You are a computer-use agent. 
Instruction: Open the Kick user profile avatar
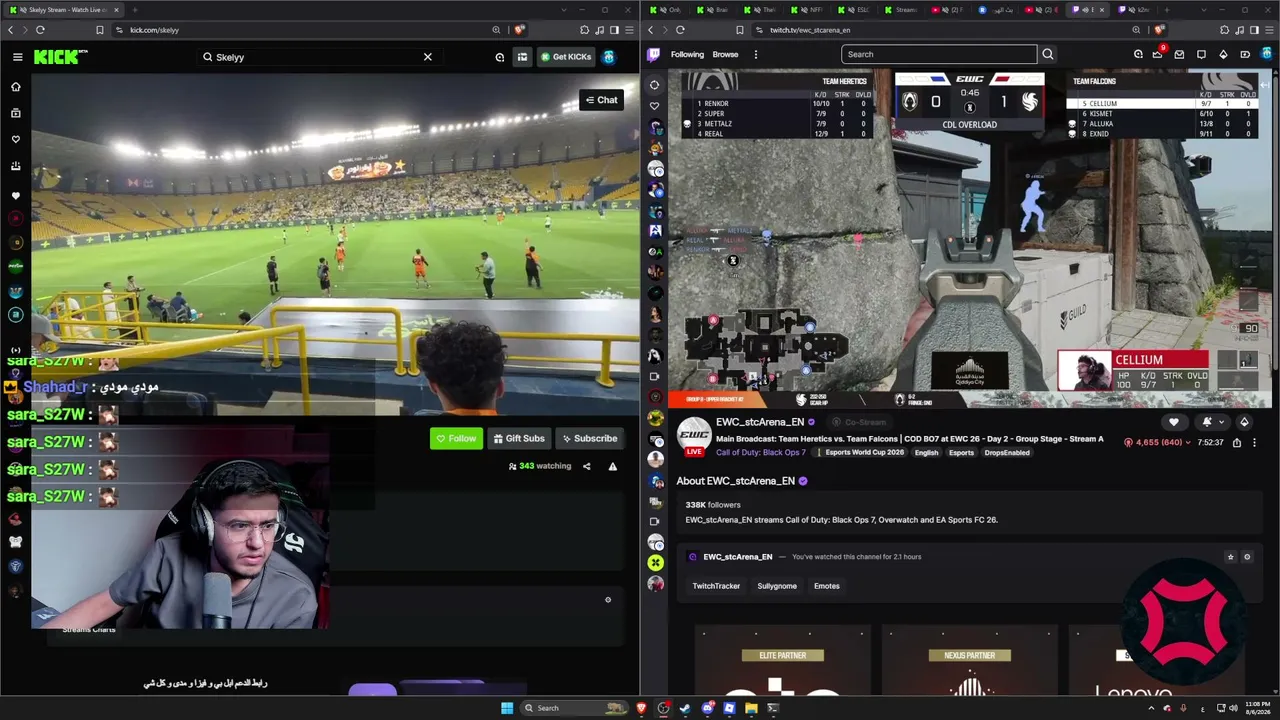609,57
